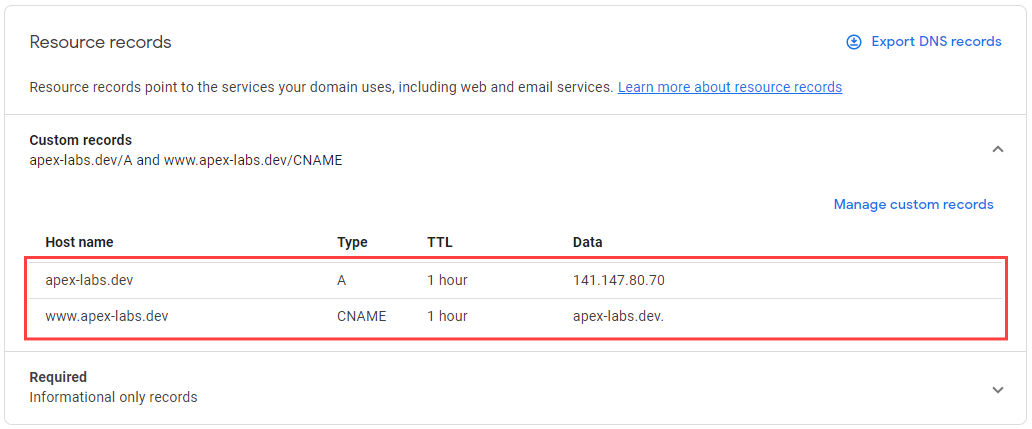Click the Resource records title
This screenshot has width=1032, height=429.
(x=101, y=42)
